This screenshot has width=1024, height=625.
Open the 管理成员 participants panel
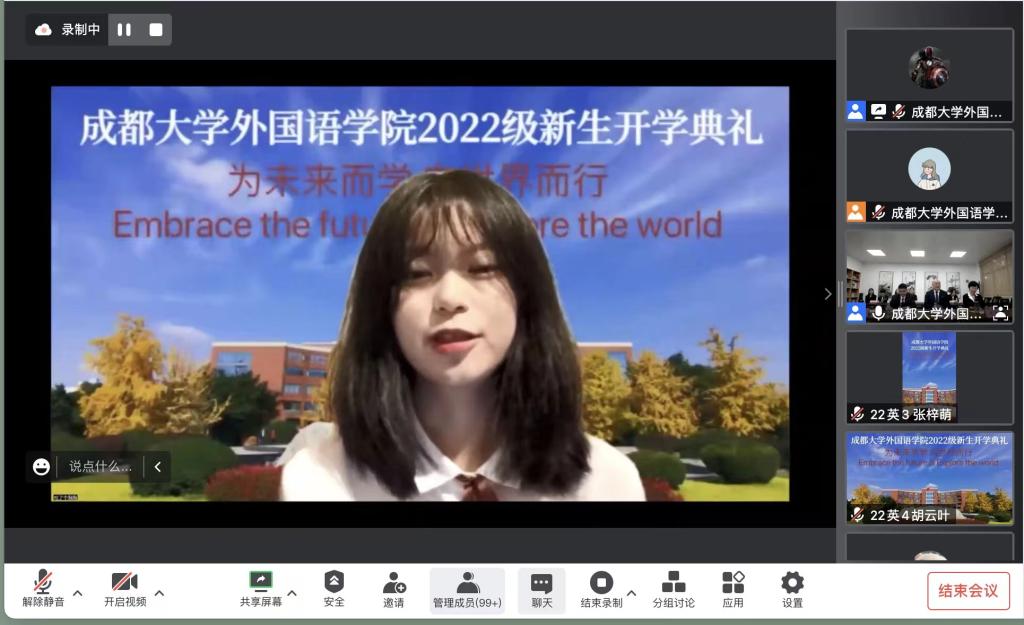(x=467, y=589)
